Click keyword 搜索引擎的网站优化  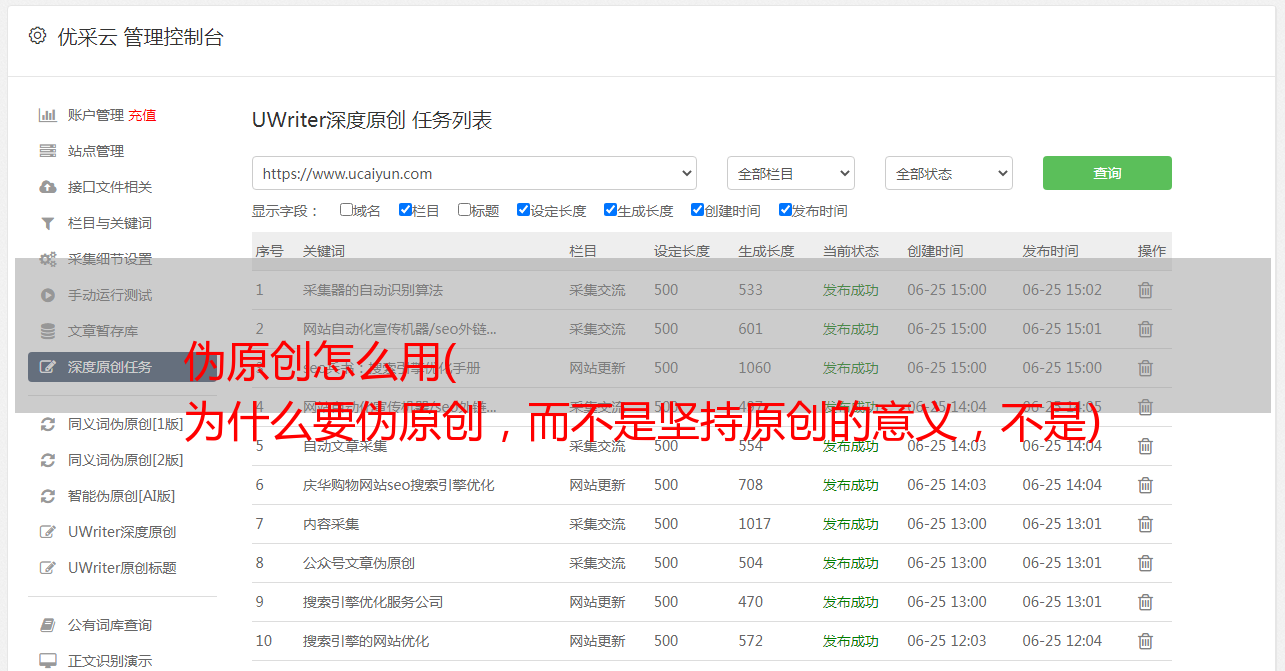366,641
